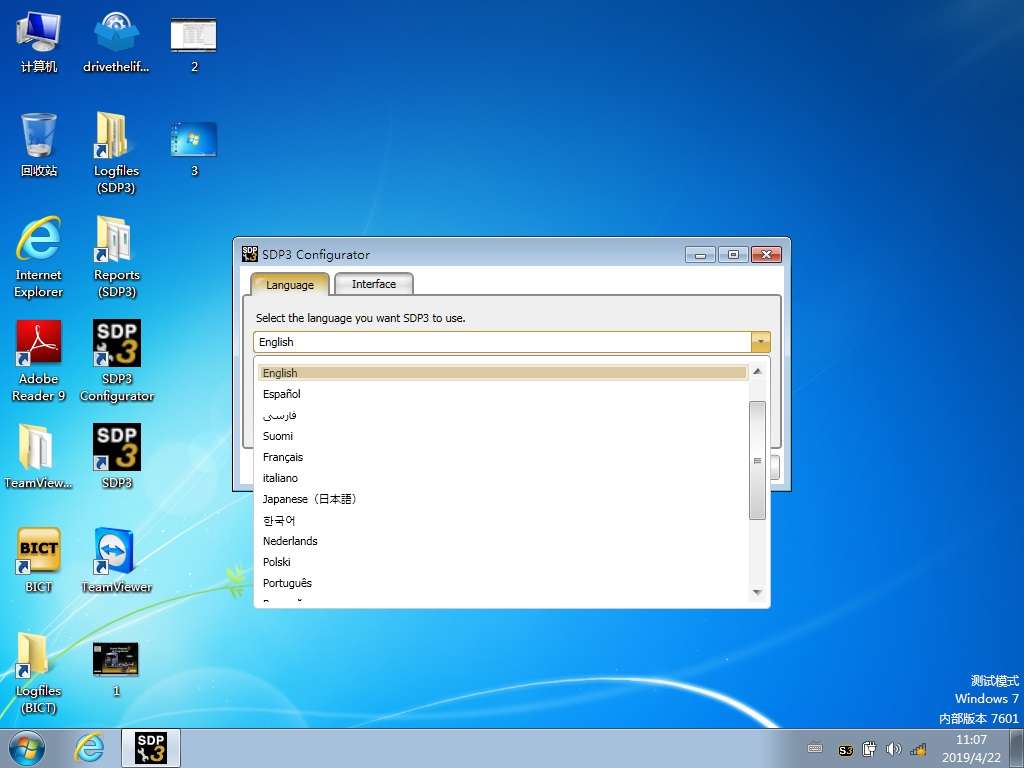Click SDP3 Configurator title bar icon
Image resolution: width=1024 pixels, height=768 pixels.
(x=249, y=254)
